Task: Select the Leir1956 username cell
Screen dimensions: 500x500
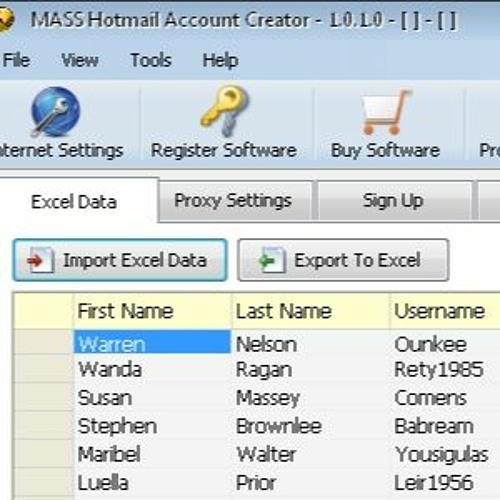Action: click(x=445, y=482)
